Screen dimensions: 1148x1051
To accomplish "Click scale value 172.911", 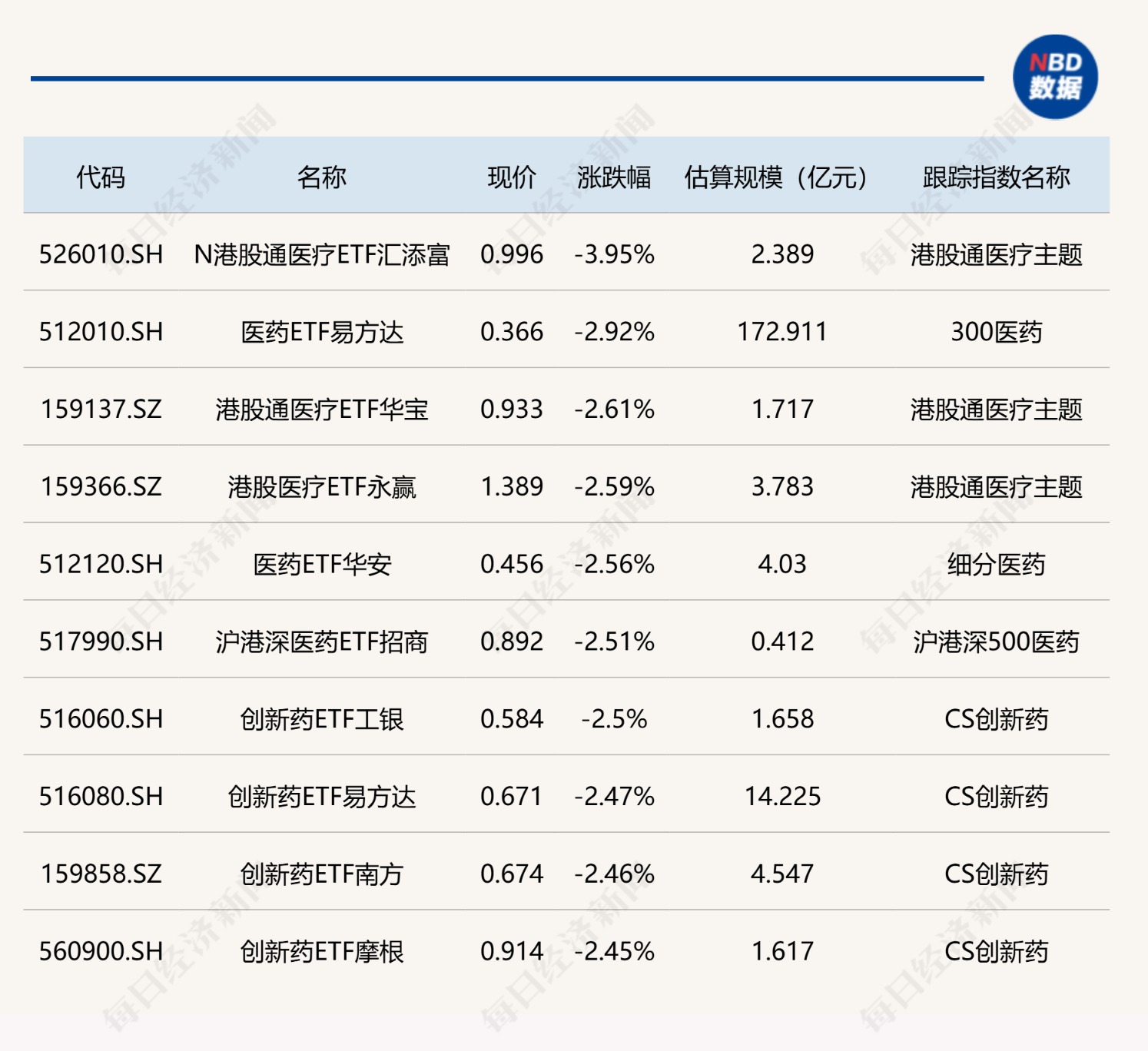I will pos(782,332).
